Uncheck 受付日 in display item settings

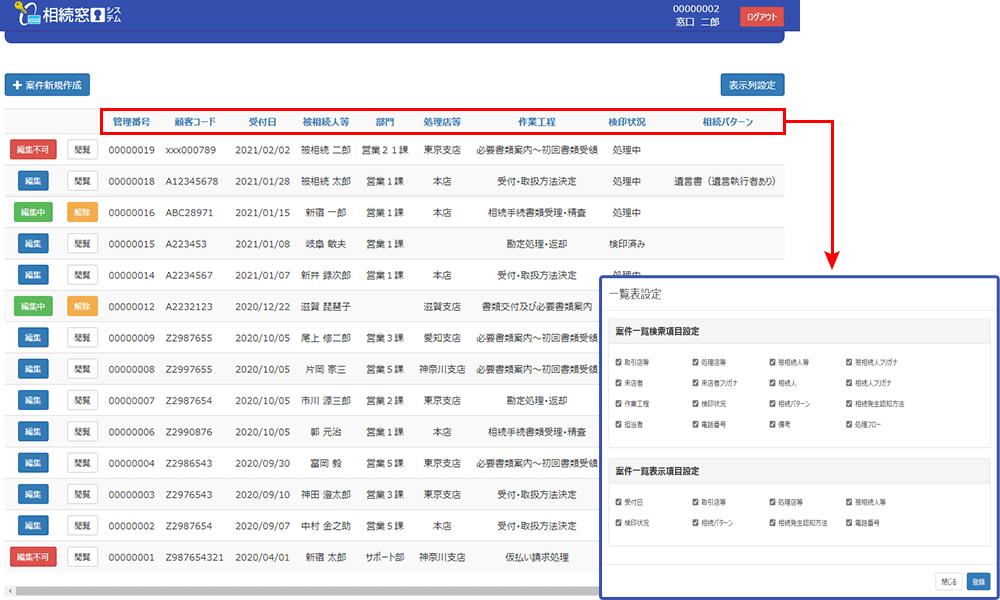click(x=620, y=503)
